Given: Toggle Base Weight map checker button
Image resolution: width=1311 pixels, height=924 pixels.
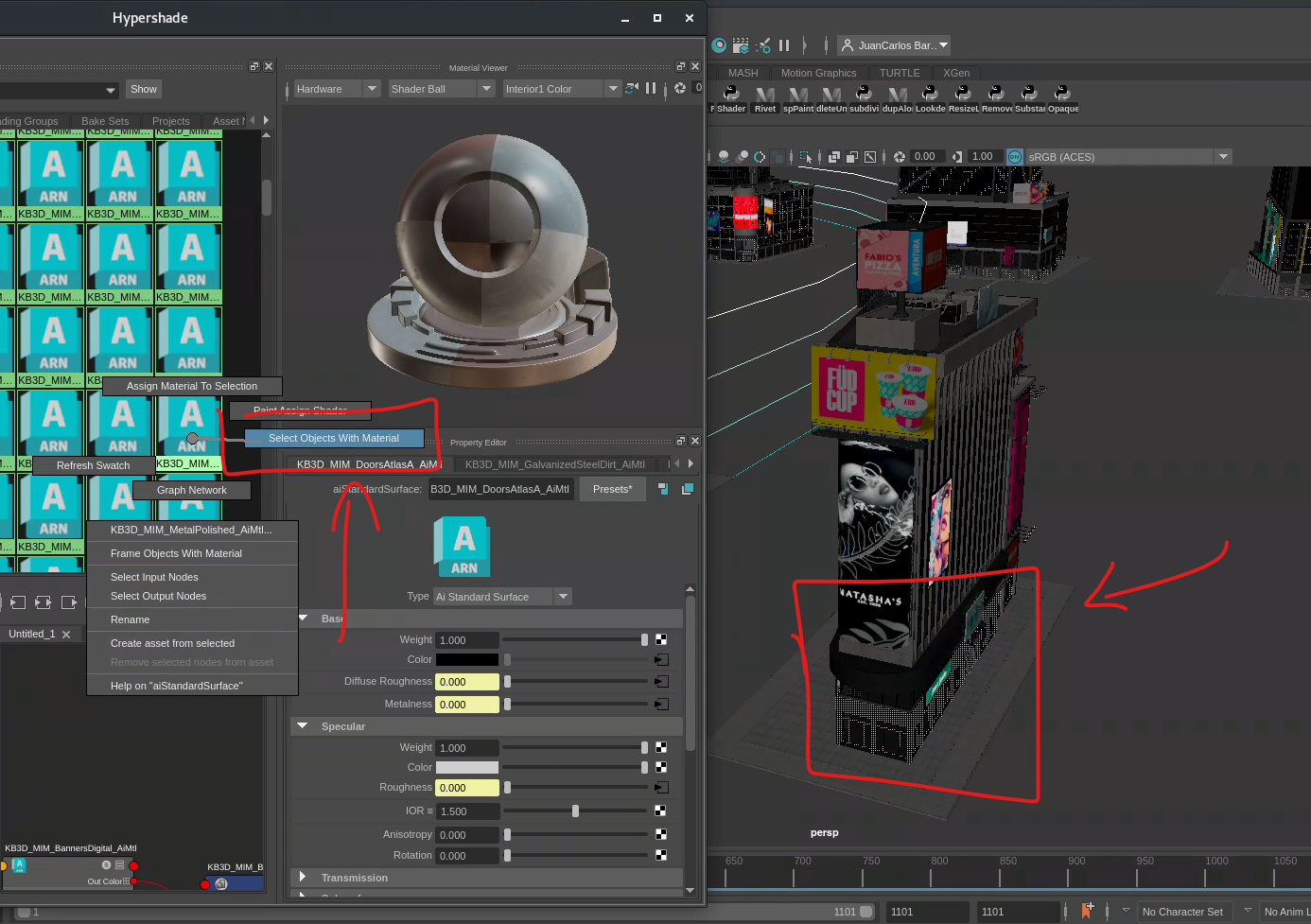Looking at the screenshot, I should click(661, 640).
